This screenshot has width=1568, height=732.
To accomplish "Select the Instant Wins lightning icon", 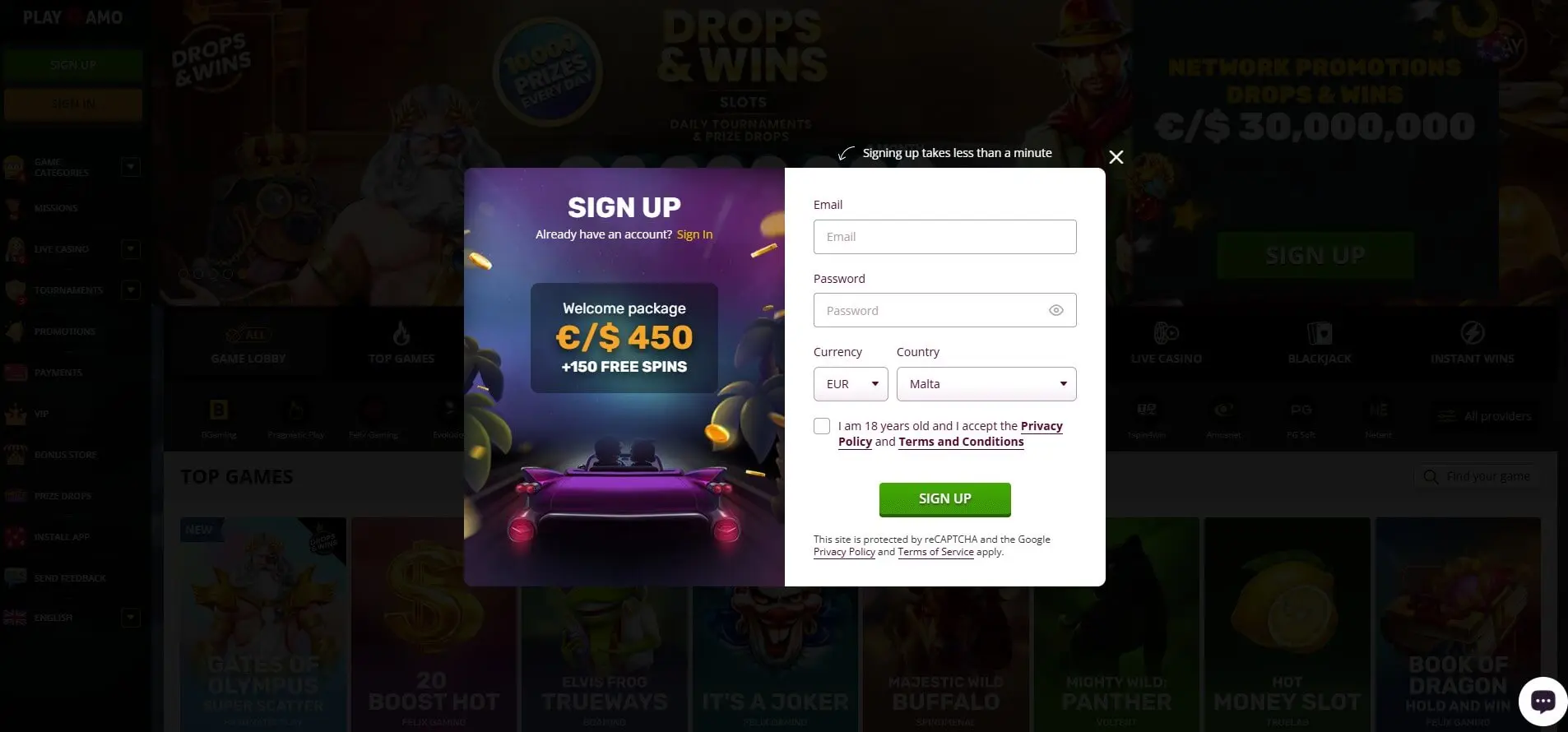I will pos(1472,333).
